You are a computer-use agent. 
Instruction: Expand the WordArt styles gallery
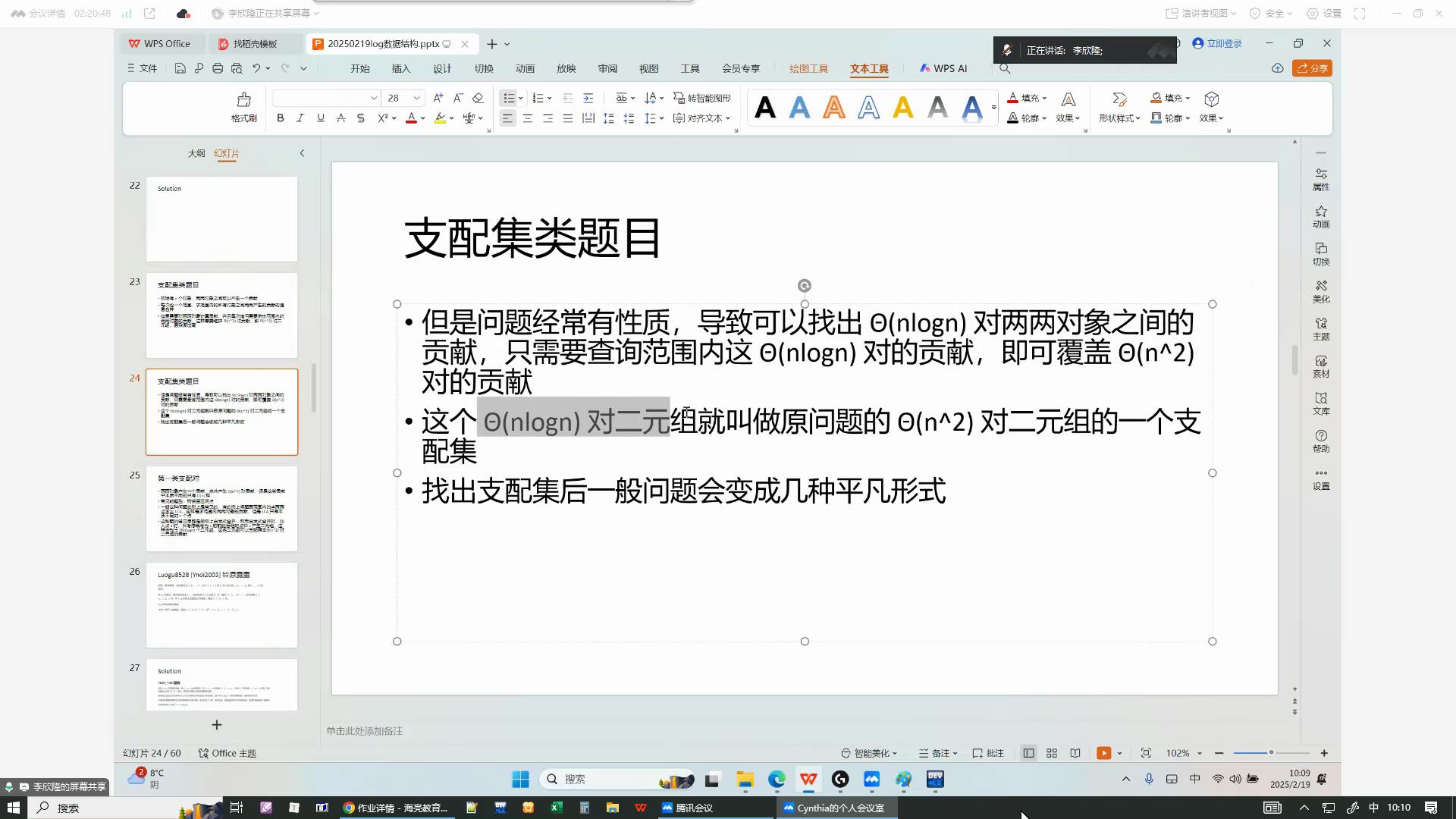[x=993, y=108]
